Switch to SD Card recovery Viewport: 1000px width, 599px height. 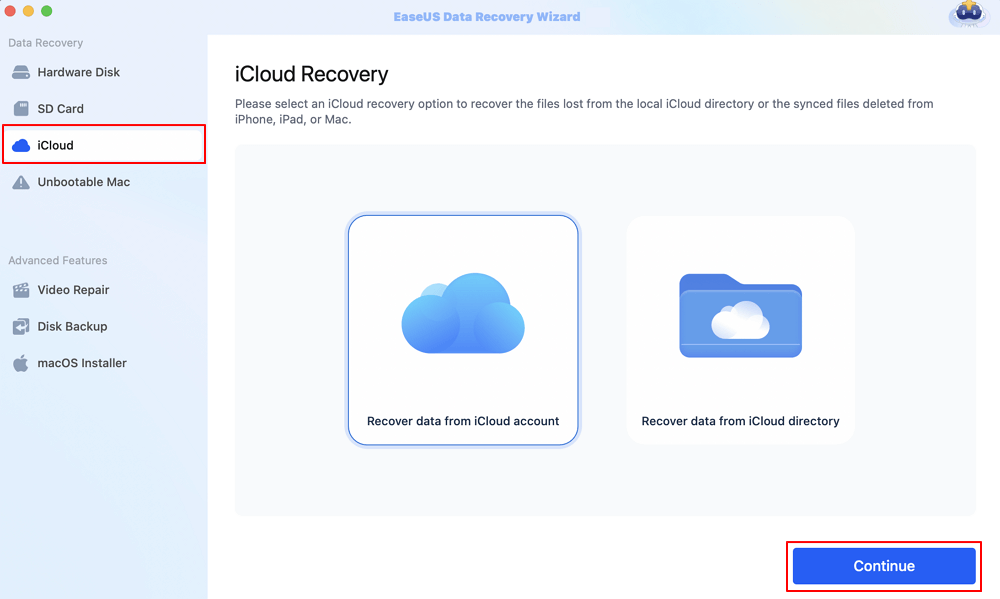(x=103, y=108)
